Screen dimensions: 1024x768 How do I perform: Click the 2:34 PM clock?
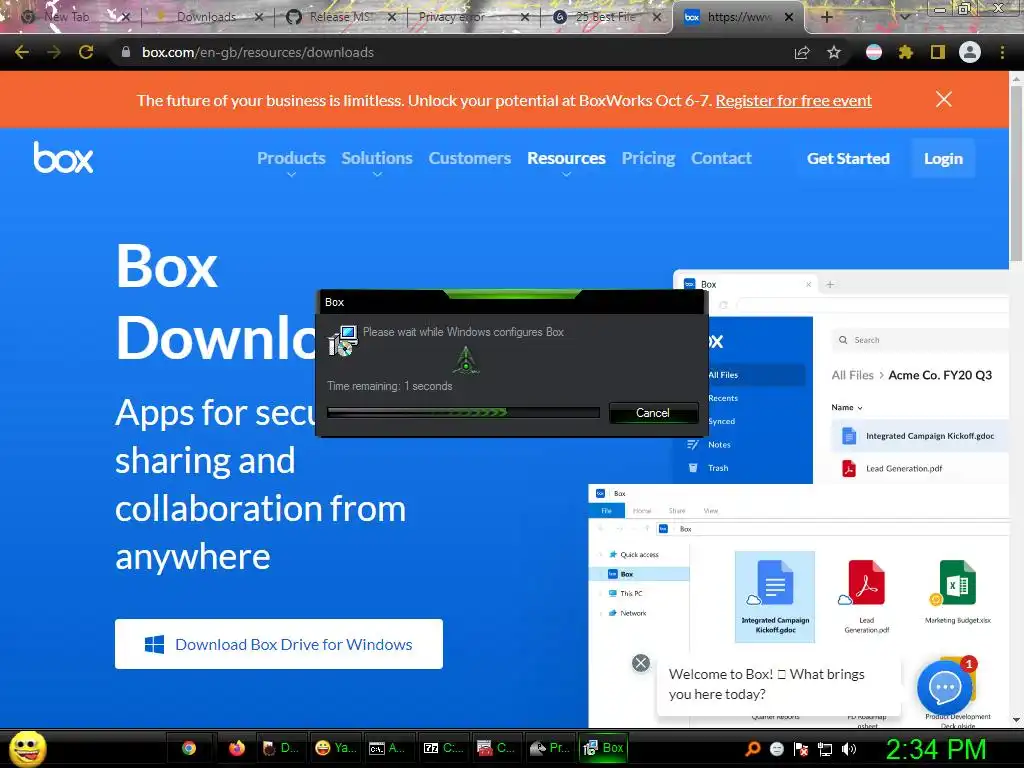(x=935, y=748)
